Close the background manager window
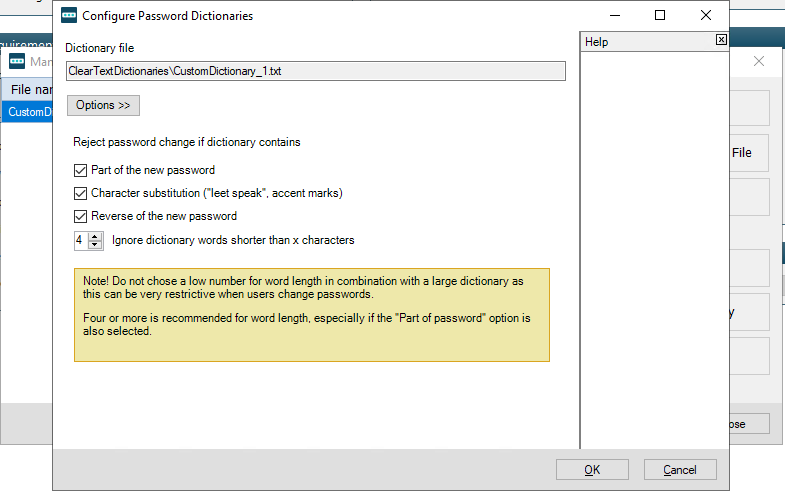The height and width of the screenshot is (492, 785). click(759, 61)
